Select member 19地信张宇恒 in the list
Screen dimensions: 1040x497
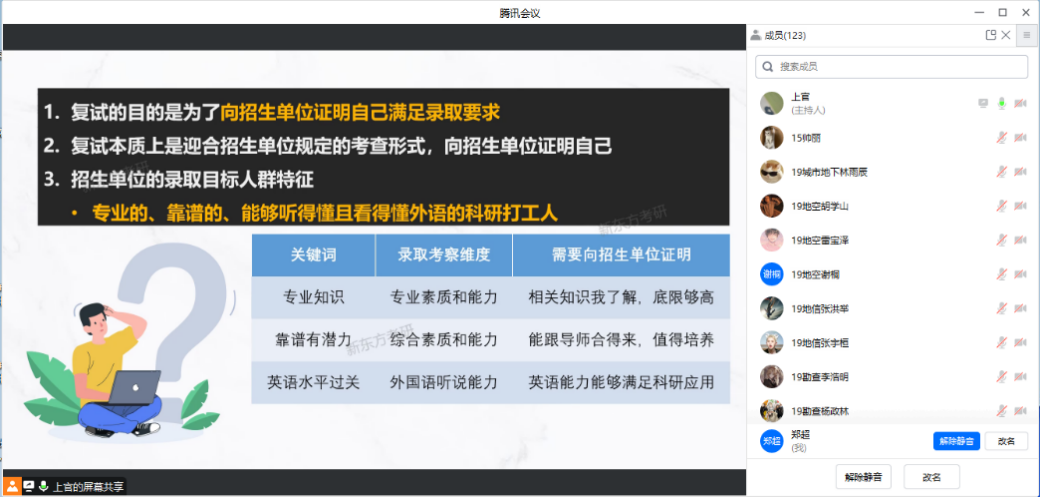point(820,343)
